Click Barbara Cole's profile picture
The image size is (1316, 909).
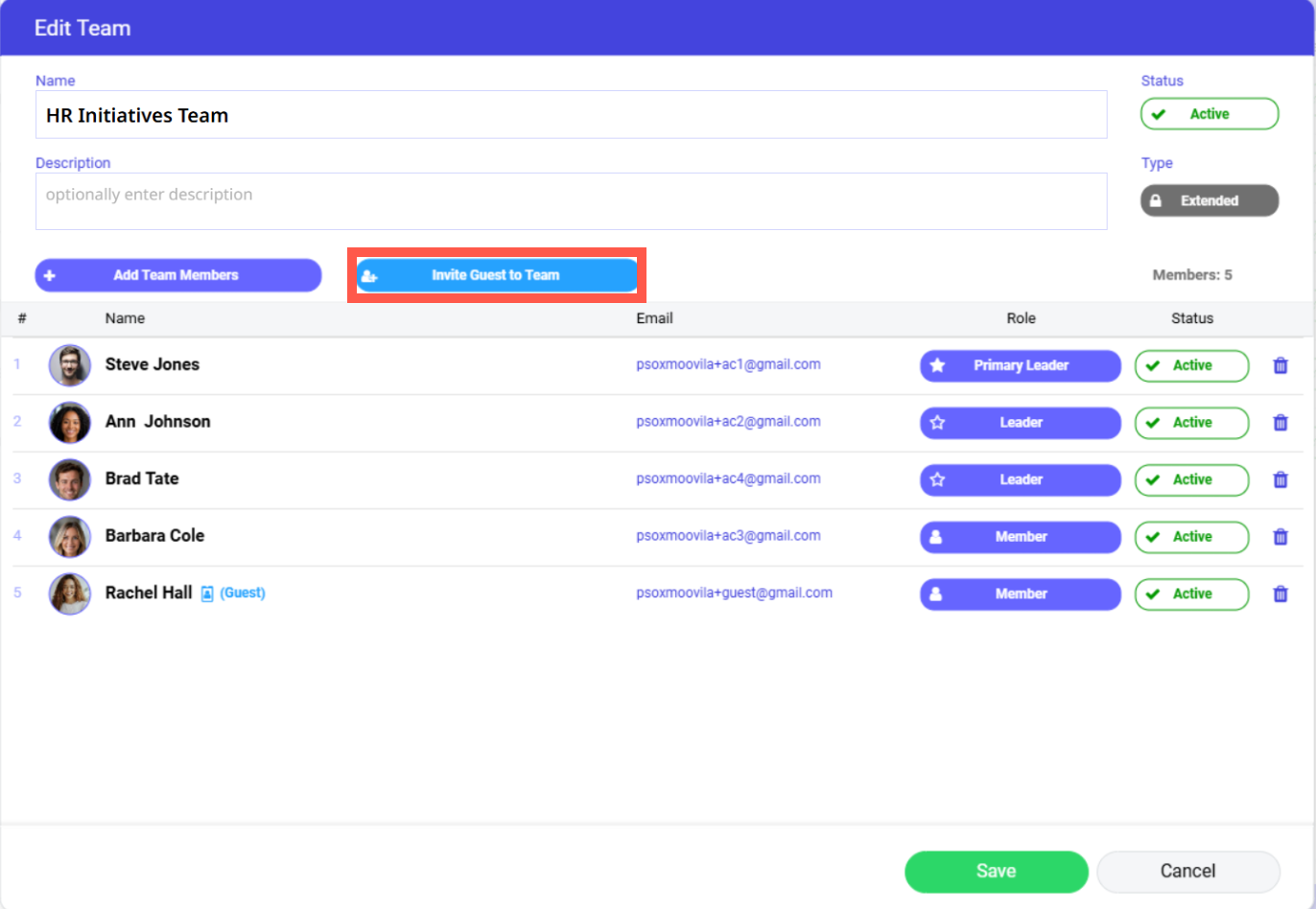coord(70,537)
